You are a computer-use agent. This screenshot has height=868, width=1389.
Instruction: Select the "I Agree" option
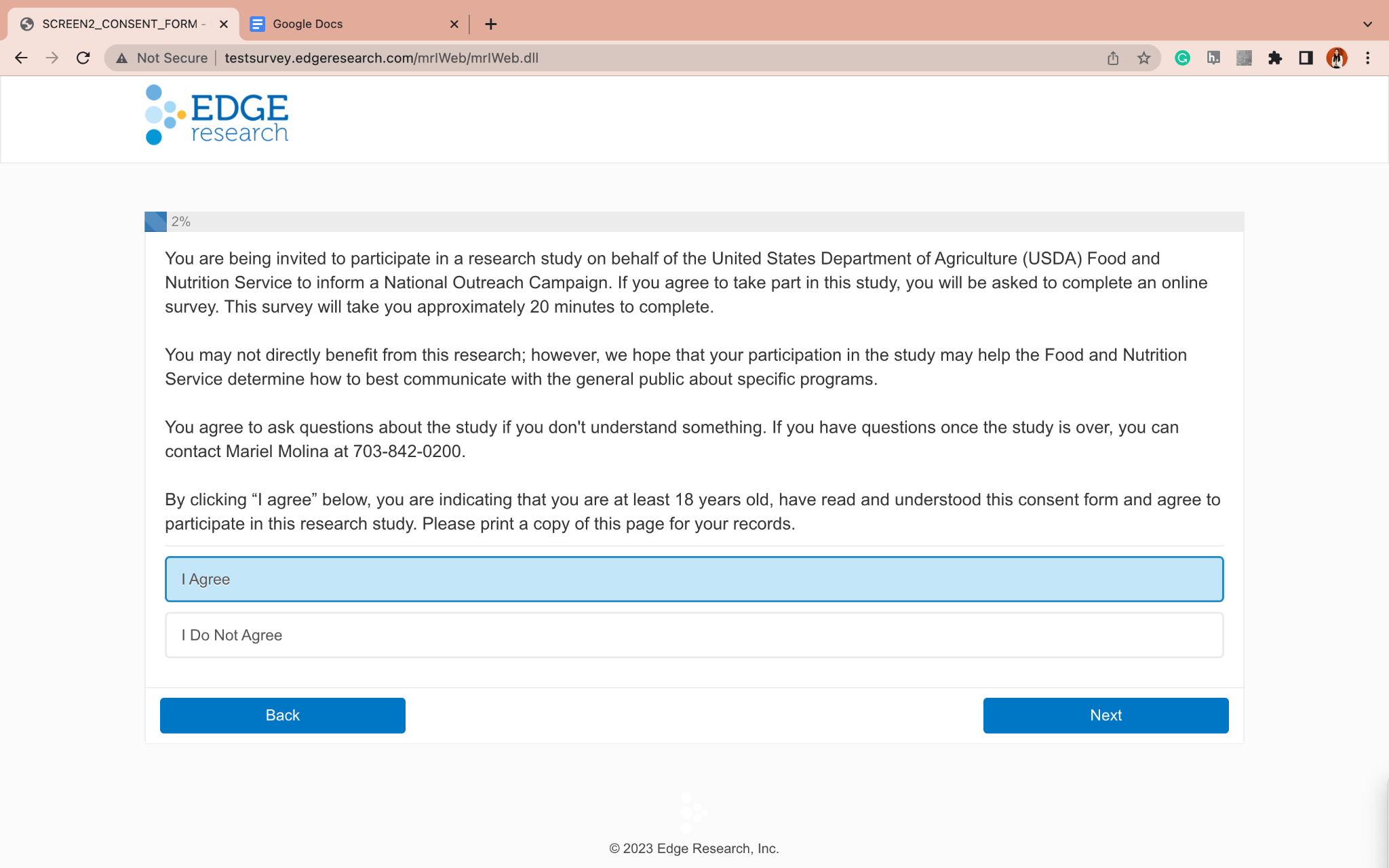pyautogui.click(x=694, y=579)
